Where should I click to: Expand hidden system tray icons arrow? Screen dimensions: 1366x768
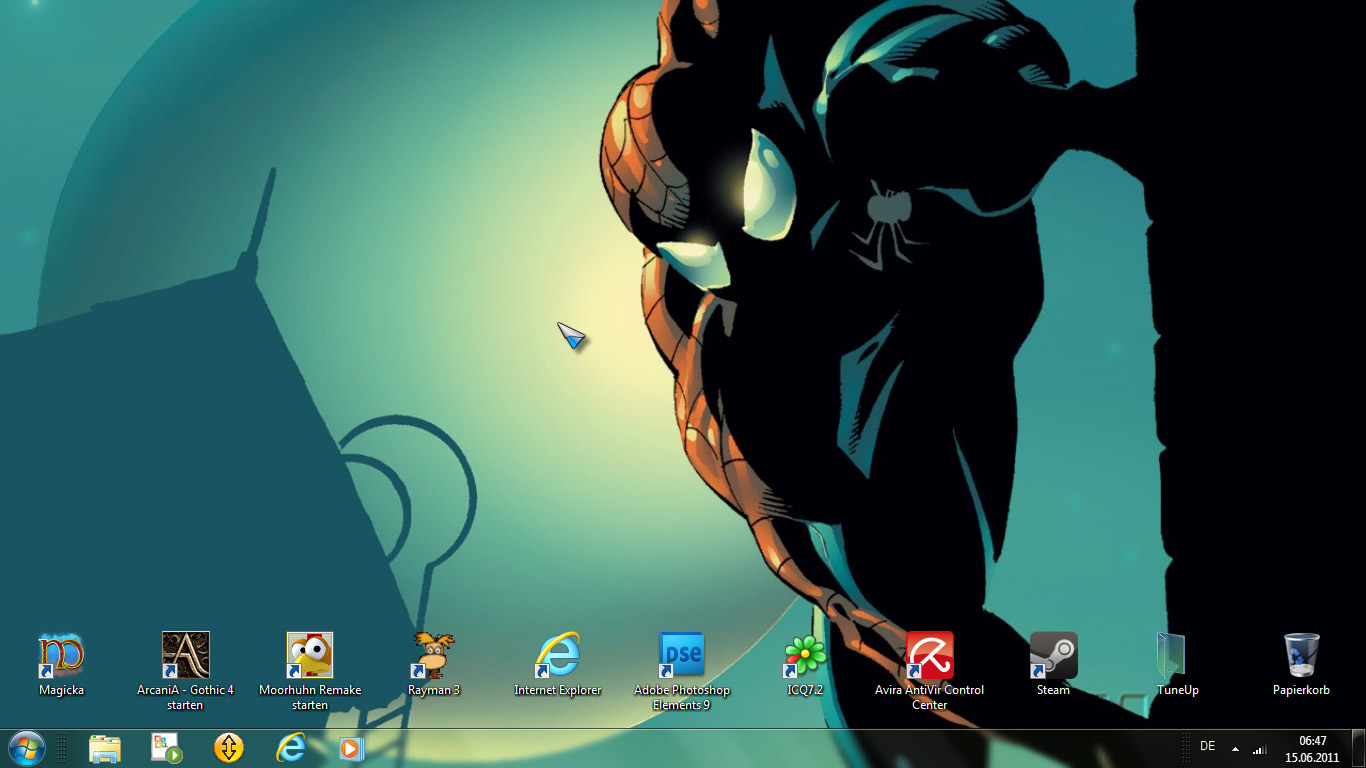click(x=1235, y=749)
